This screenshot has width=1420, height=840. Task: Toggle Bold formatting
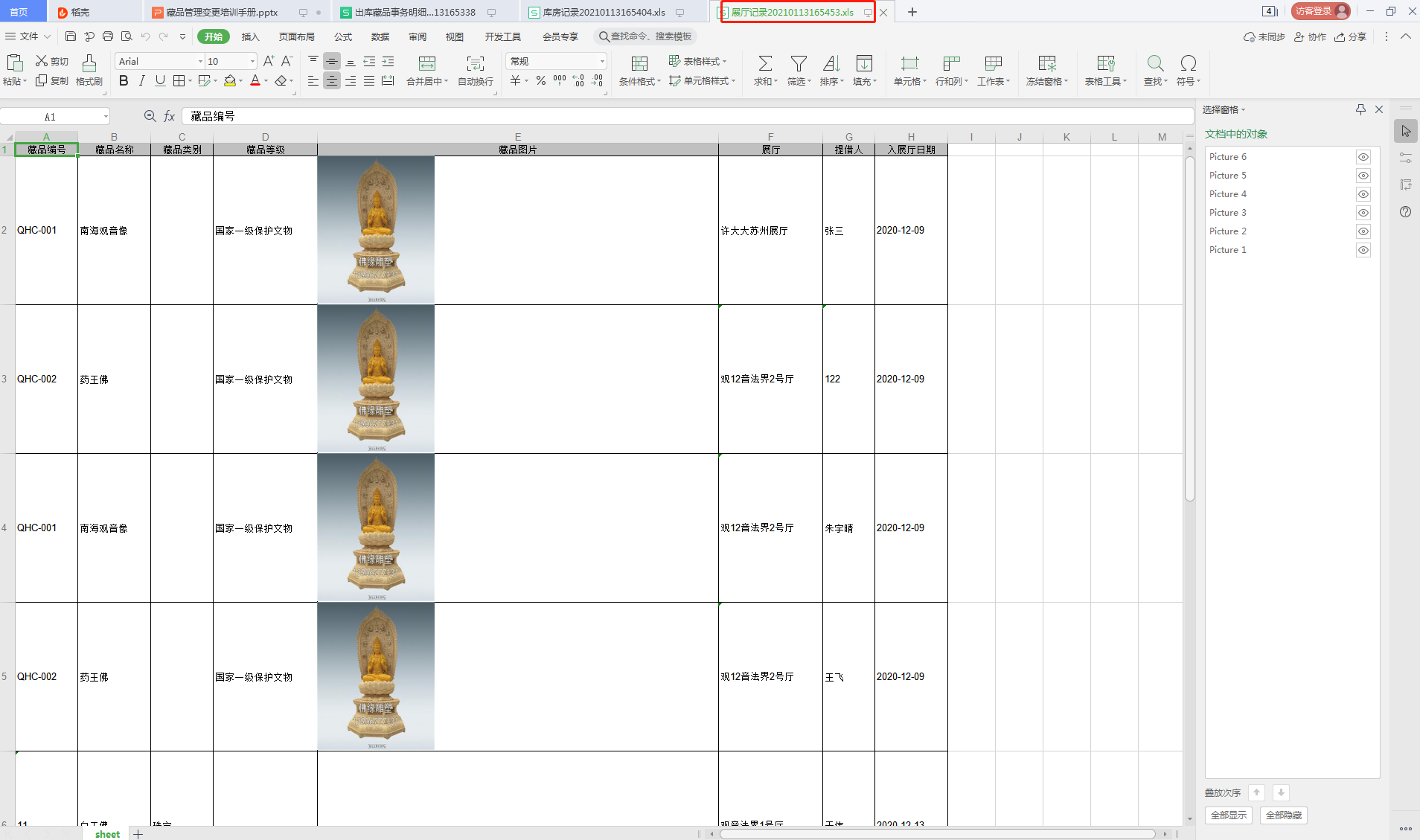point(124,80)
